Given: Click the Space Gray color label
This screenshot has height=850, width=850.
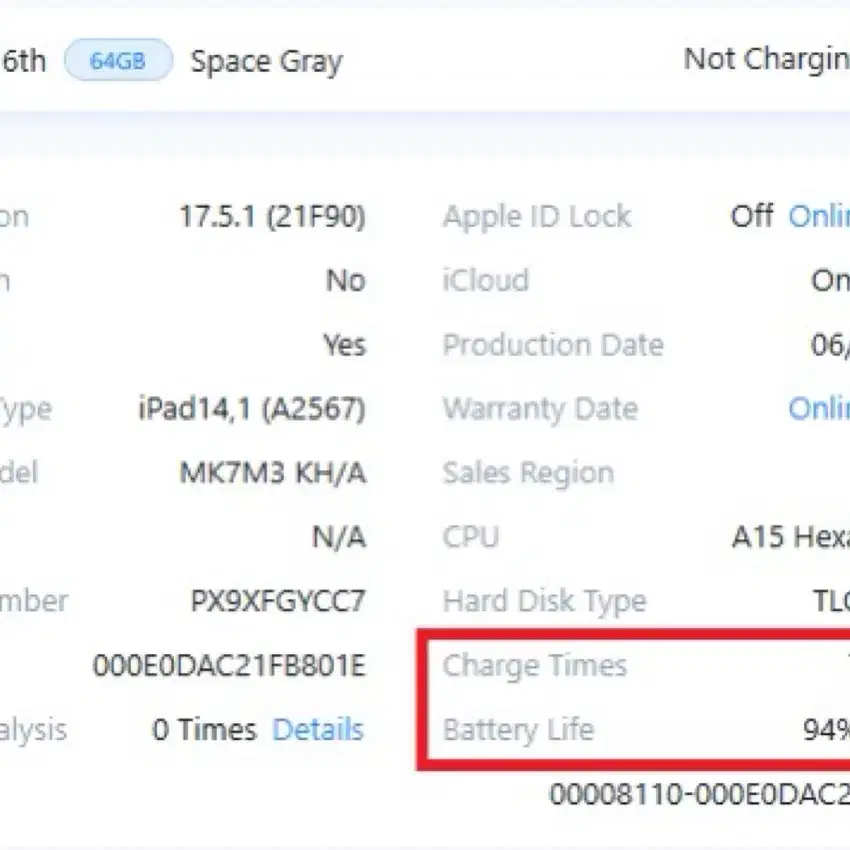Looking at the screenshot, I should coord(267,61).
